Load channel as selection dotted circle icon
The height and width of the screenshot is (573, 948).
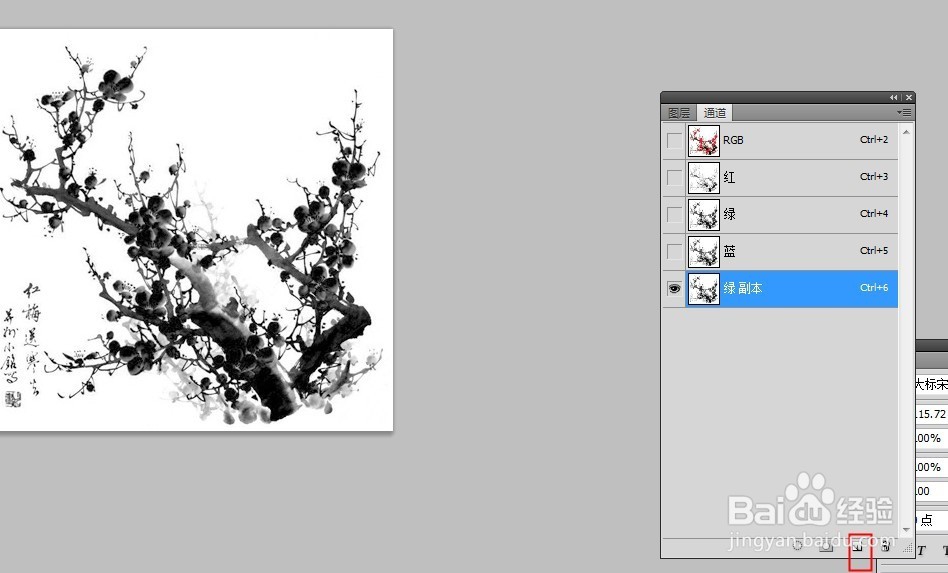[x=797, y=546]
